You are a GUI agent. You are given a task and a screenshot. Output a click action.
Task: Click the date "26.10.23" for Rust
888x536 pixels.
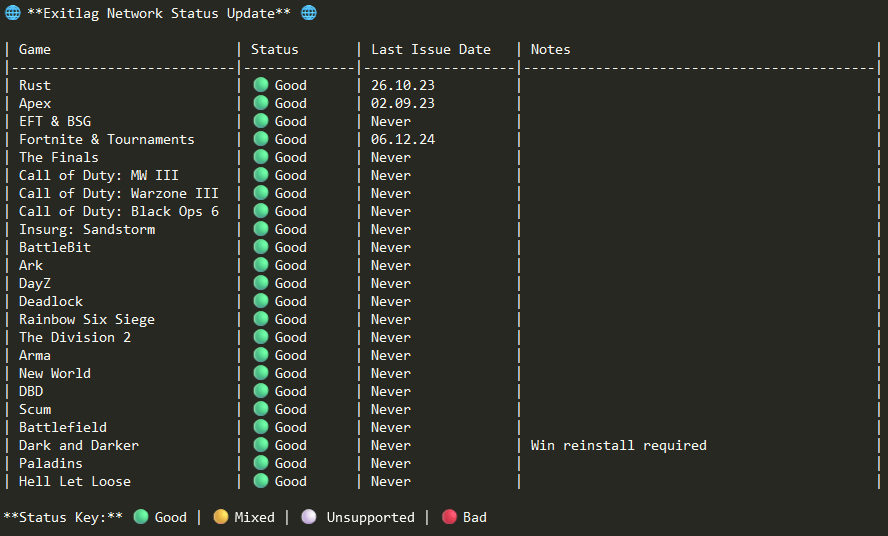click(x=403, y=86)
